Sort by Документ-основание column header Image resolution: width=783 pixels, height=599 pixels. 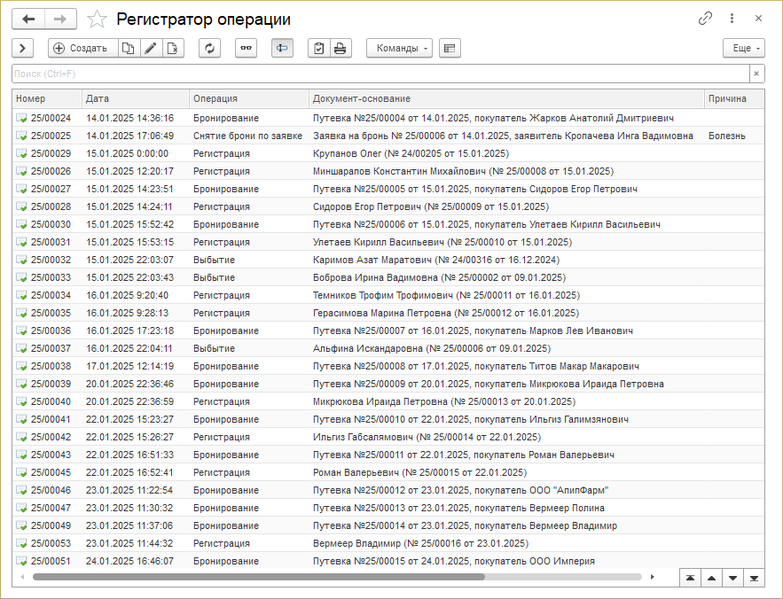tap(506, 99)
